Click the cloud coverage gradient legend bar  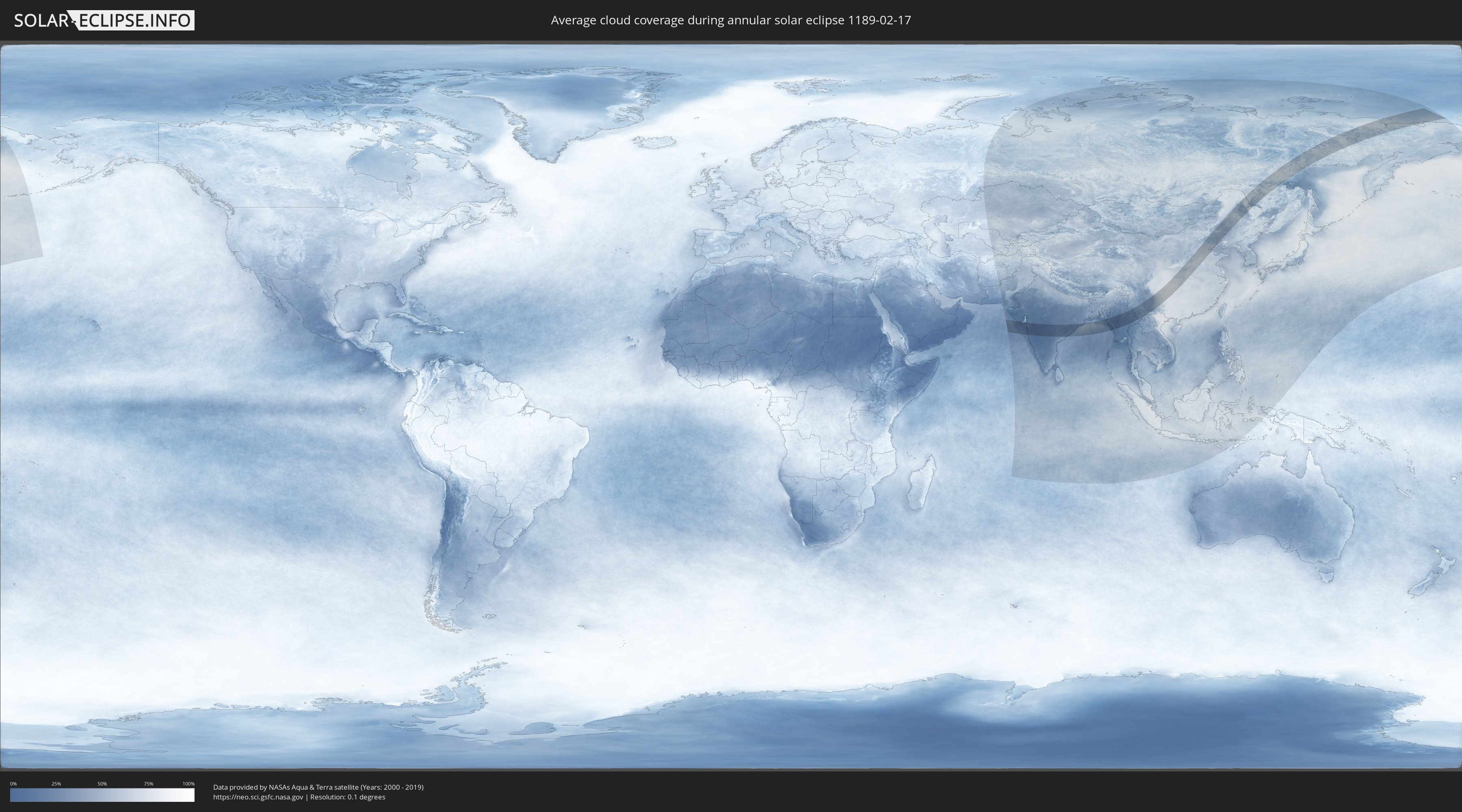tap(102, 795)
